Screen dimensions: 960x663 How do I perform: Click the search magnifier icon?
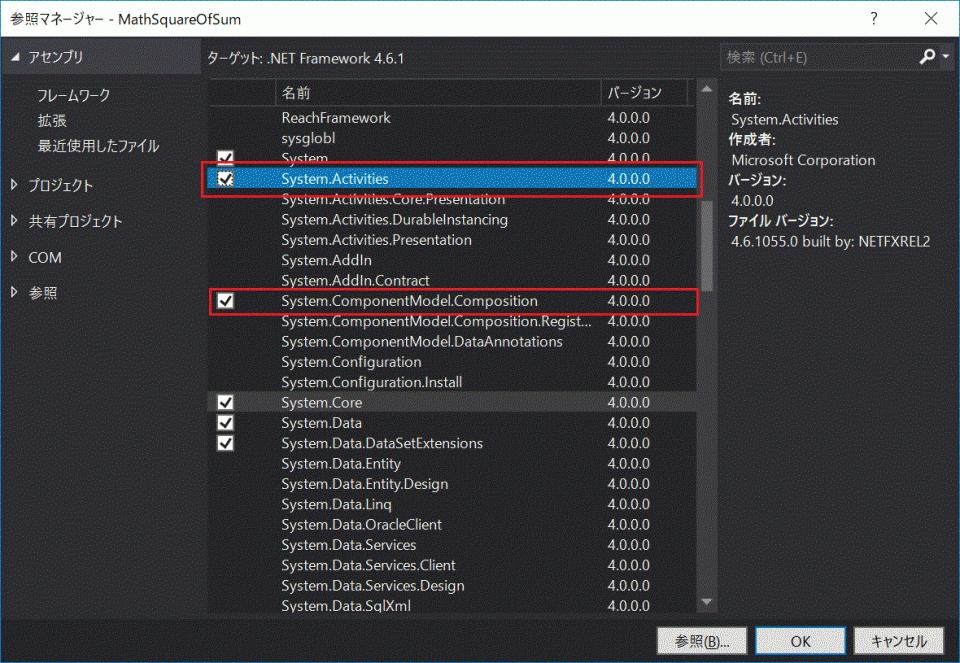coord(928,57)
